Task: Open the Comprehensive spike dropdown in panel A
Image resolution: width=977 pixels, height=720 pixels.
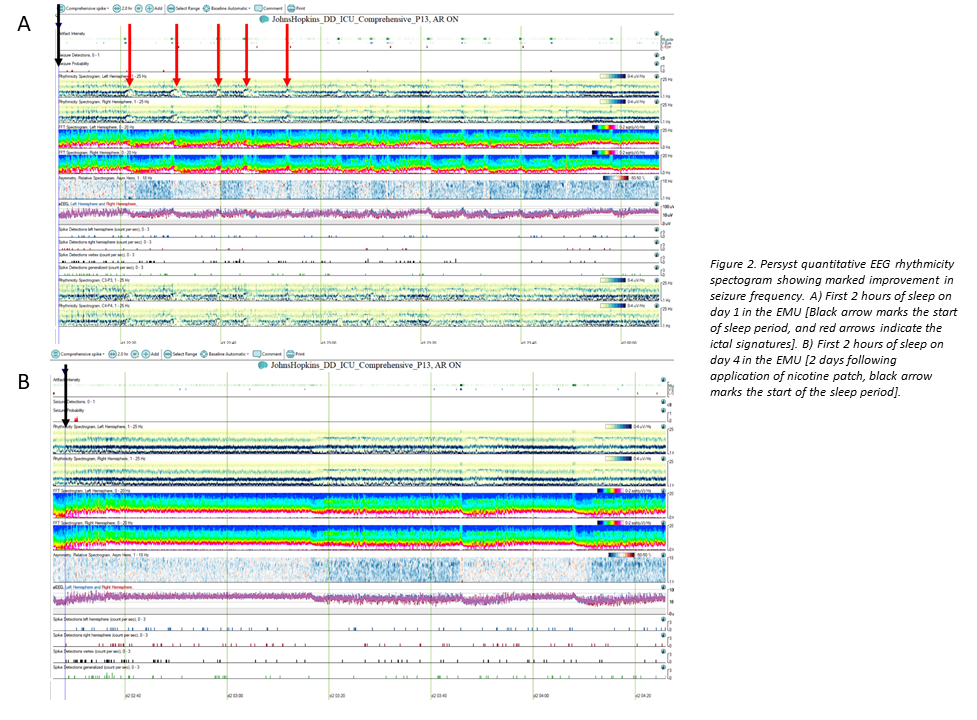Action: click(85, 7)
